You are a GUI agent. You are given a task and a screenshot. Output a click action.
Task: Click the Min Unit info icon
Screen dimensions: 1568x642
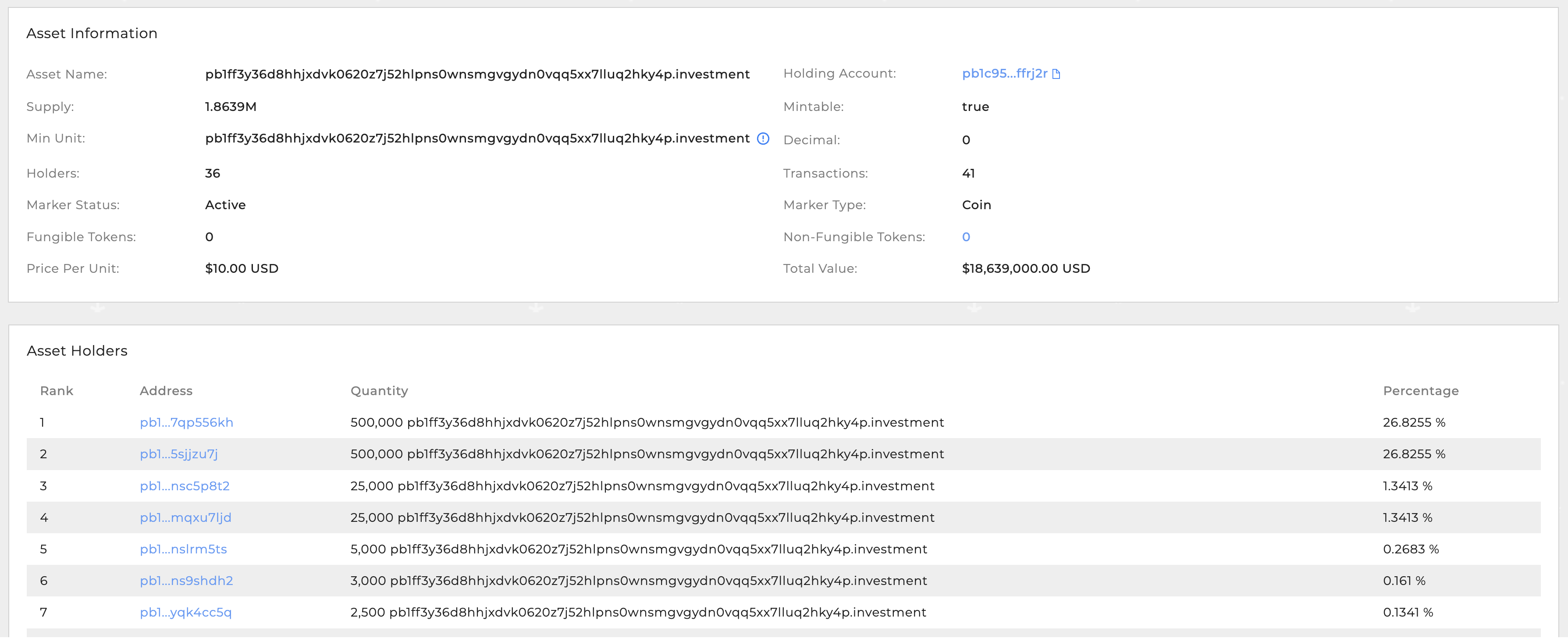coord(763,138)
